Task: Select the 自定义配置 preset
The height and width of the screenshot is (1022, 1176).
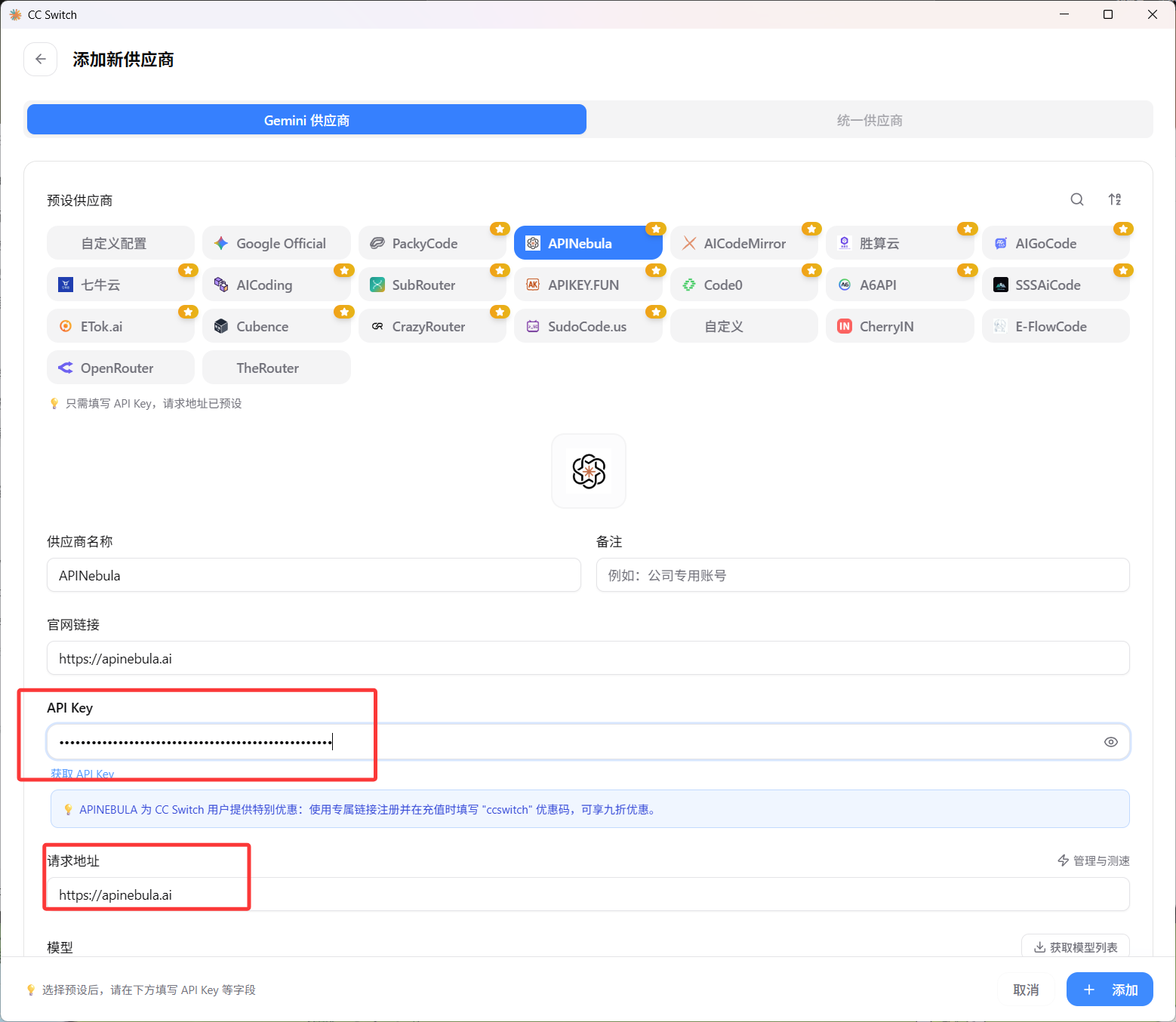Action: pyautogui.click(x=121, y=243)
